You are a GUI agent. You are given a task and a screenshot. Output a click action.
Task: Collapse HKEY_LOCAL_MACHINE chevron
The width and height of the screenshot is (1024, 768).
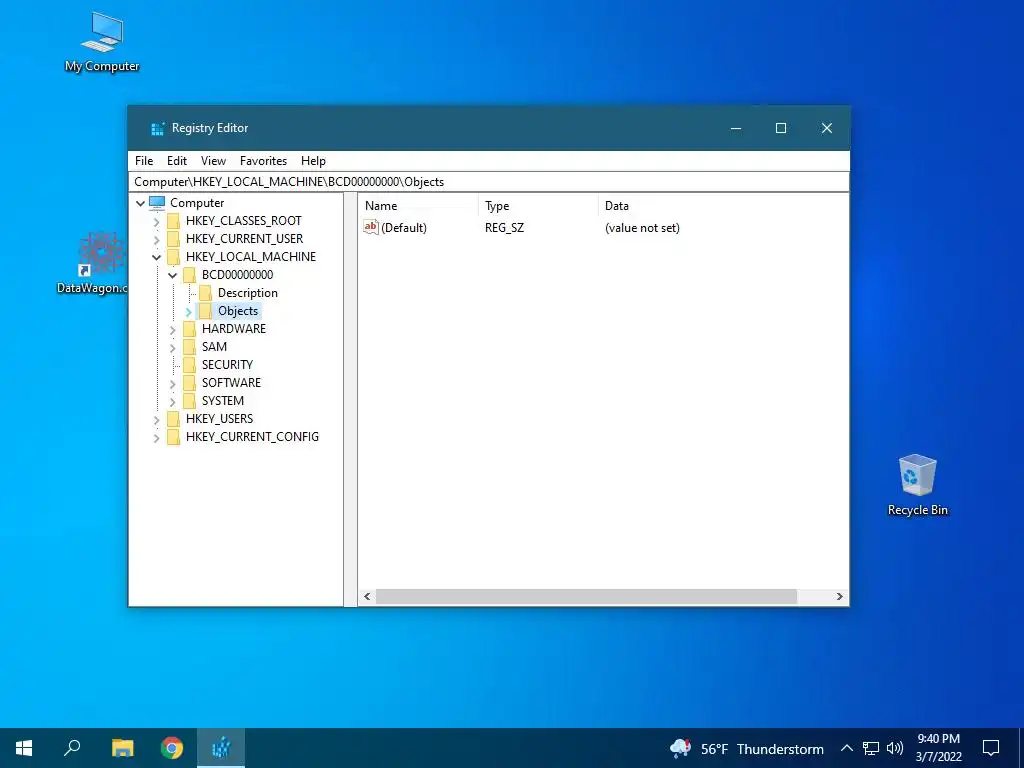(156, 257)
